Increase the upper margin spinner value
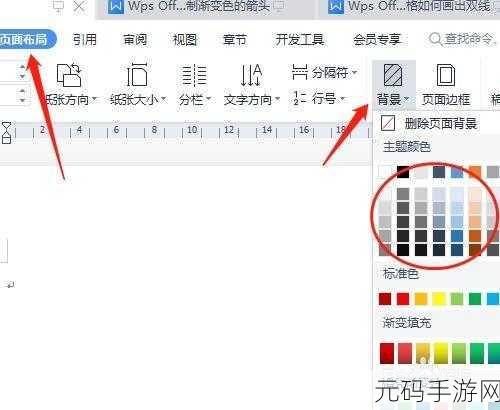The height and width of the screenshot is (410, 500). click(23, 67)
